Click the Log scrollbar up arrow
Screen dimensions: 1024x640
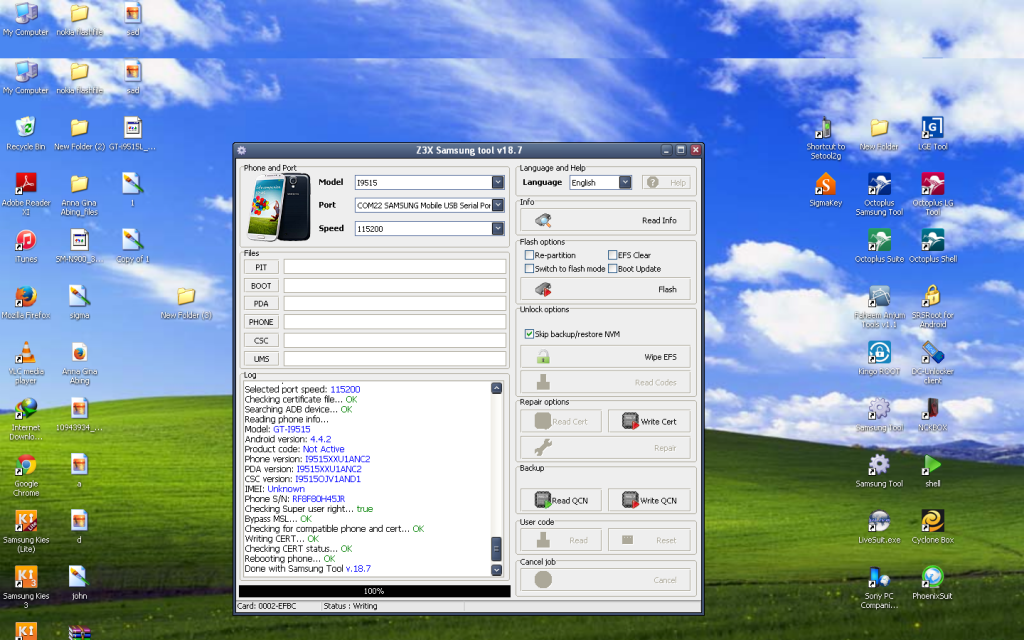point(496,388)
